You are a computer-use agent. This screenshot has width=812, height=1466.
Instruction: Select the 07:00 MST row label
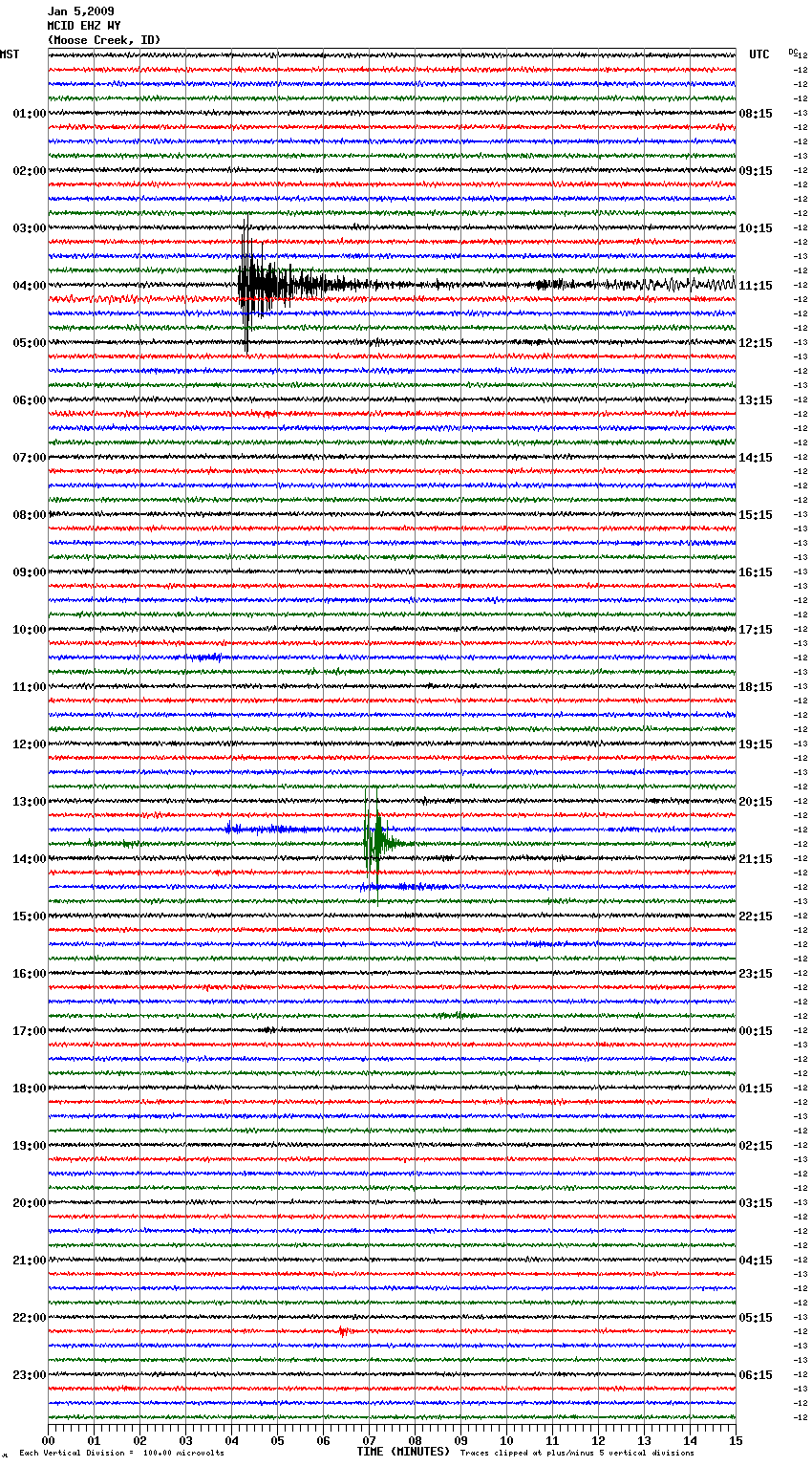(30, 458)
